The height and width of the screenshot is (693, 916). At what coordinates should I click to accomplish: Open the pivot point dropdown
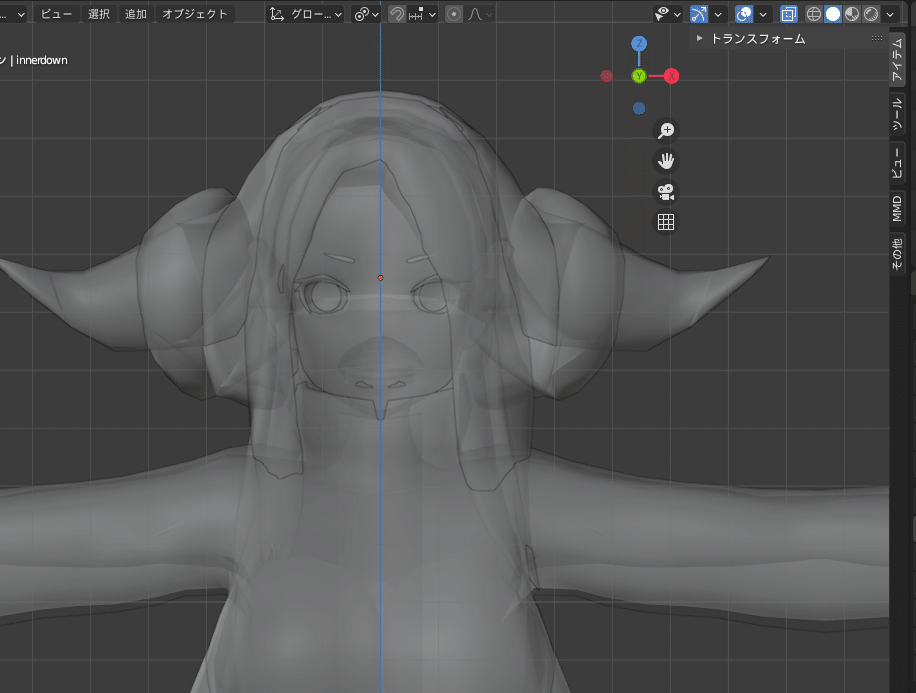[367, 14]
